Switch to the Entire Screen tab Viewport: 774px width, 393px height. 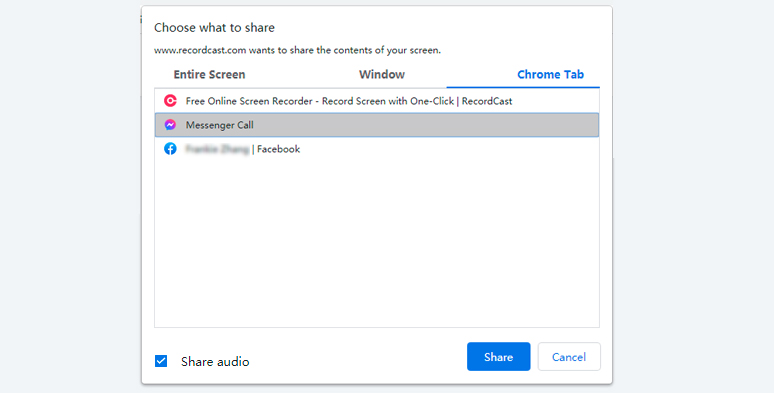[209, 75]
